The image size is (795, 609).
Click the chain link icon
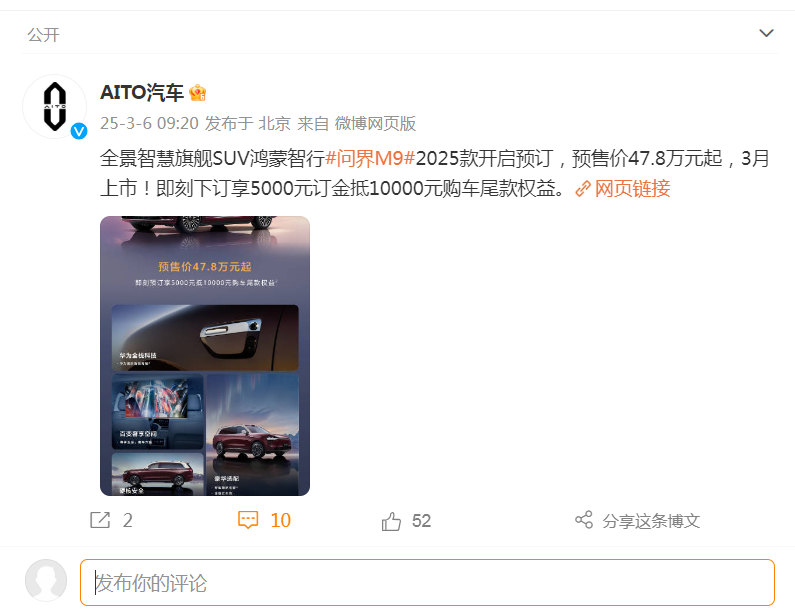tap(583, 189)
